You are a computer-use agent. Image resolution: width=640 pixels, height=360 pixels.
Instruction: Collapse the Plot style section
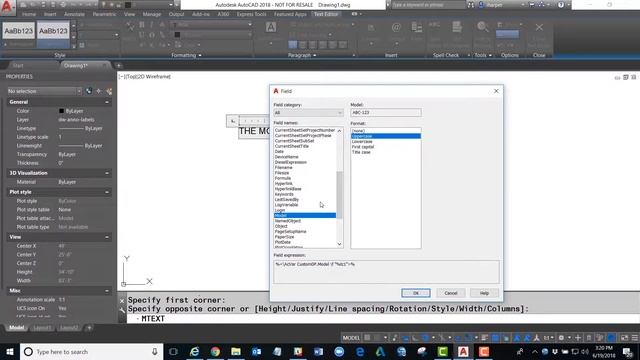[107, 192]
